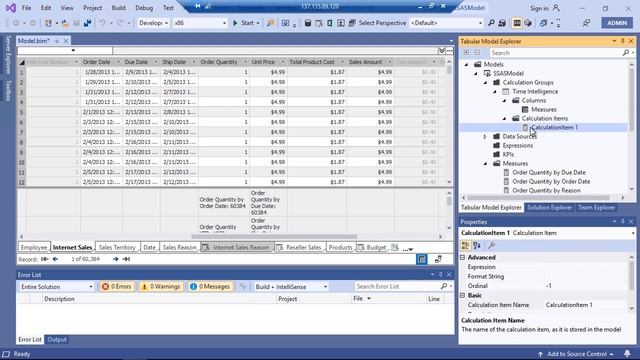The image size is (640, 360).
Task: Click Sign in link
Action: coord(539,8)
